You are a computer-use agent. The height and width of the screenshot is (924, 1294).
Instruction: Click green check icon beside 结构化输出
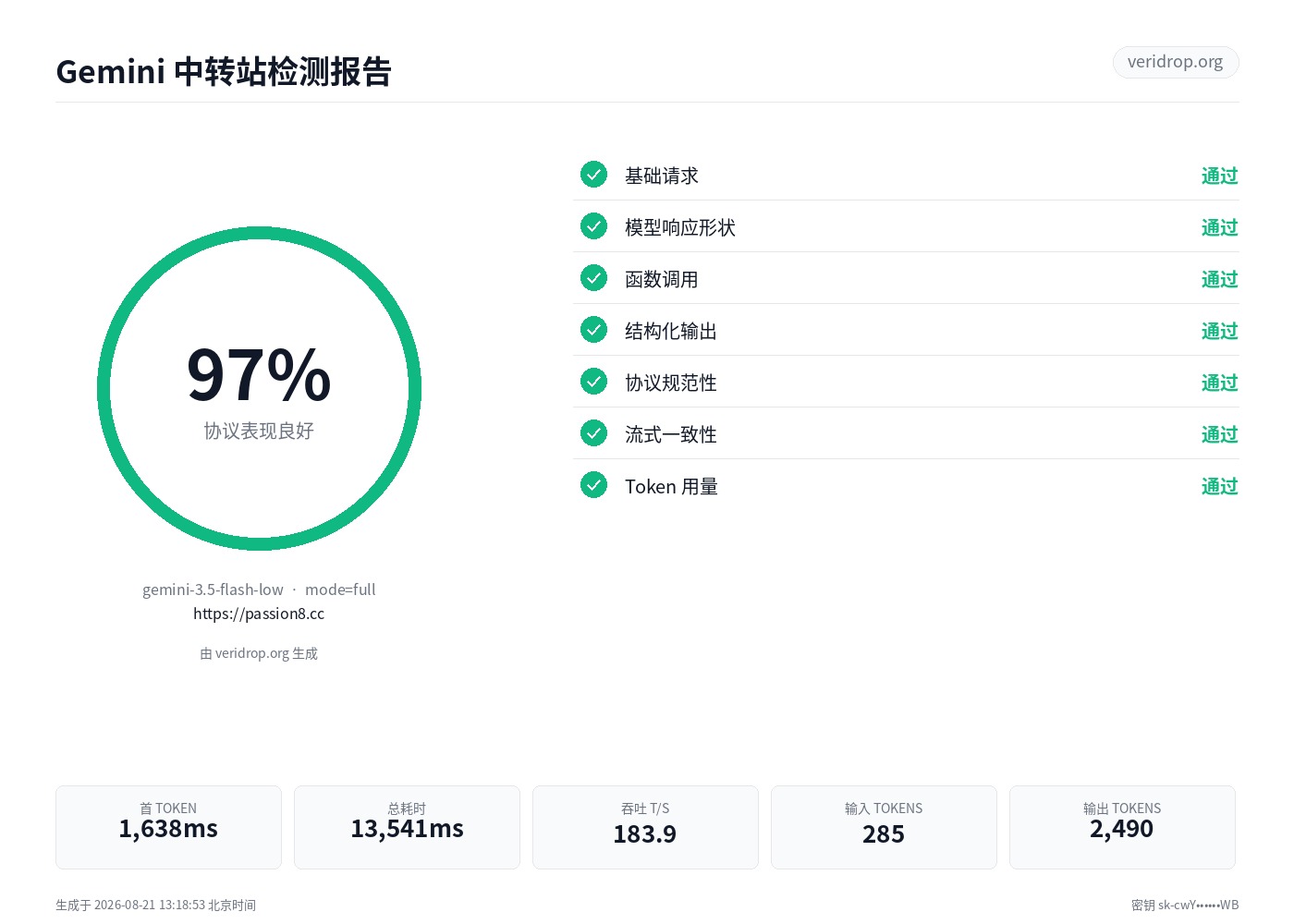pos(593,329)
